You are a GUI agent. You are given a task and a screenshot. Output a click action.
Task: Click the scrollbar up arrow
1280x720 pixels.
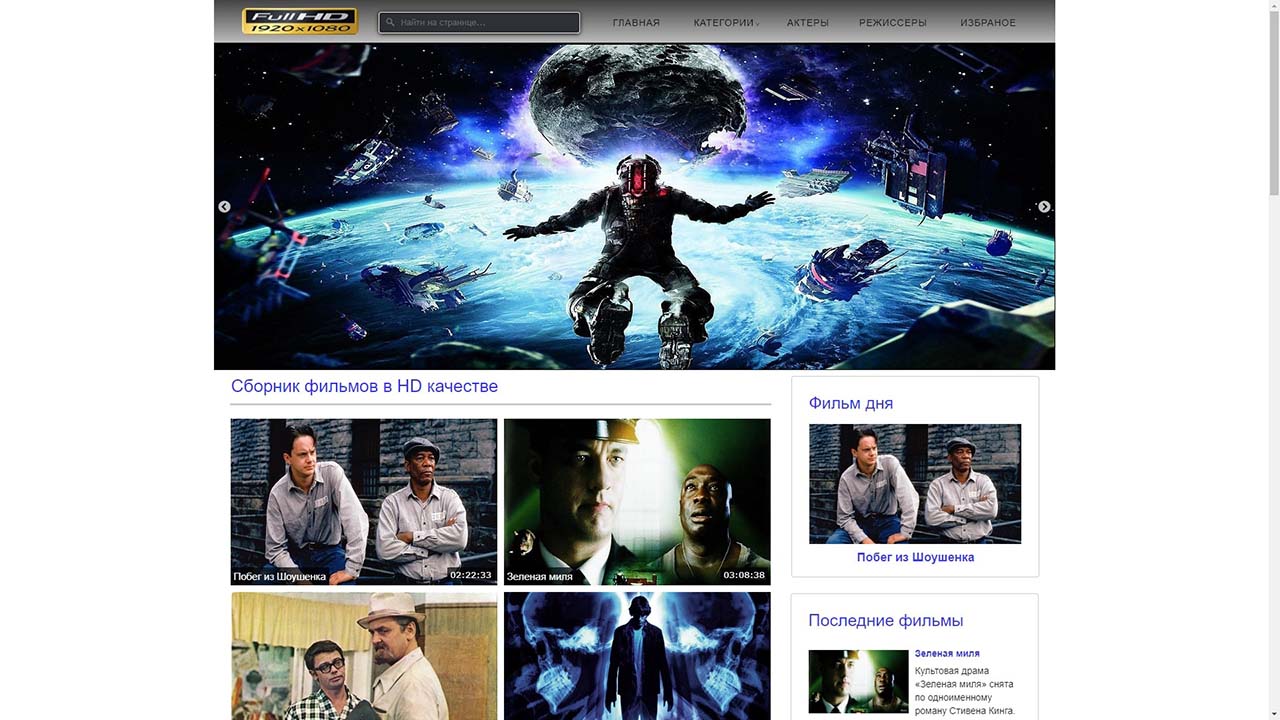(x=1273, y=6)
